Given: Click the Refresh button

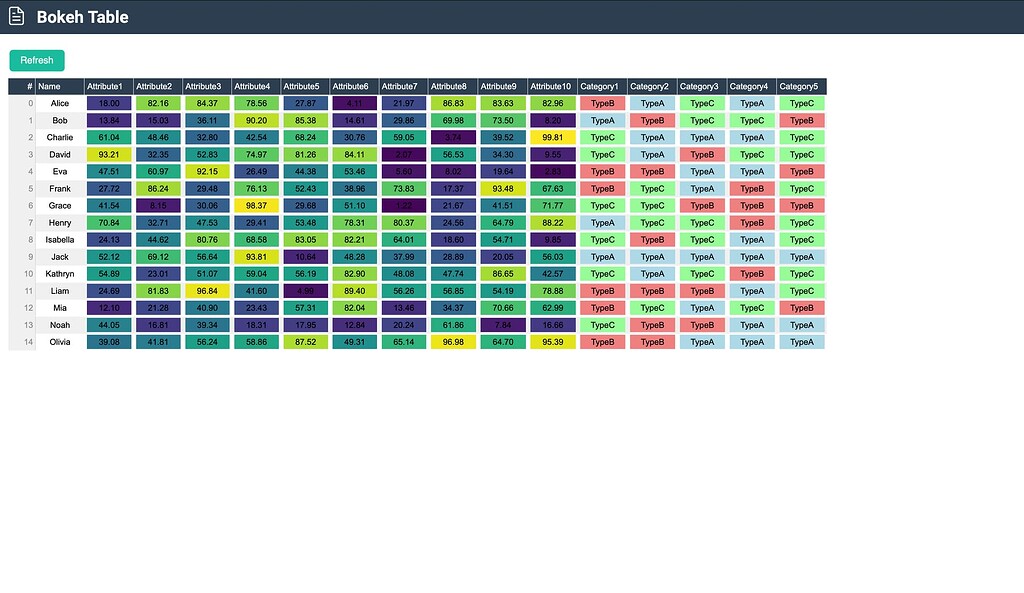Looking at the screenshot, I should point(36,60).
